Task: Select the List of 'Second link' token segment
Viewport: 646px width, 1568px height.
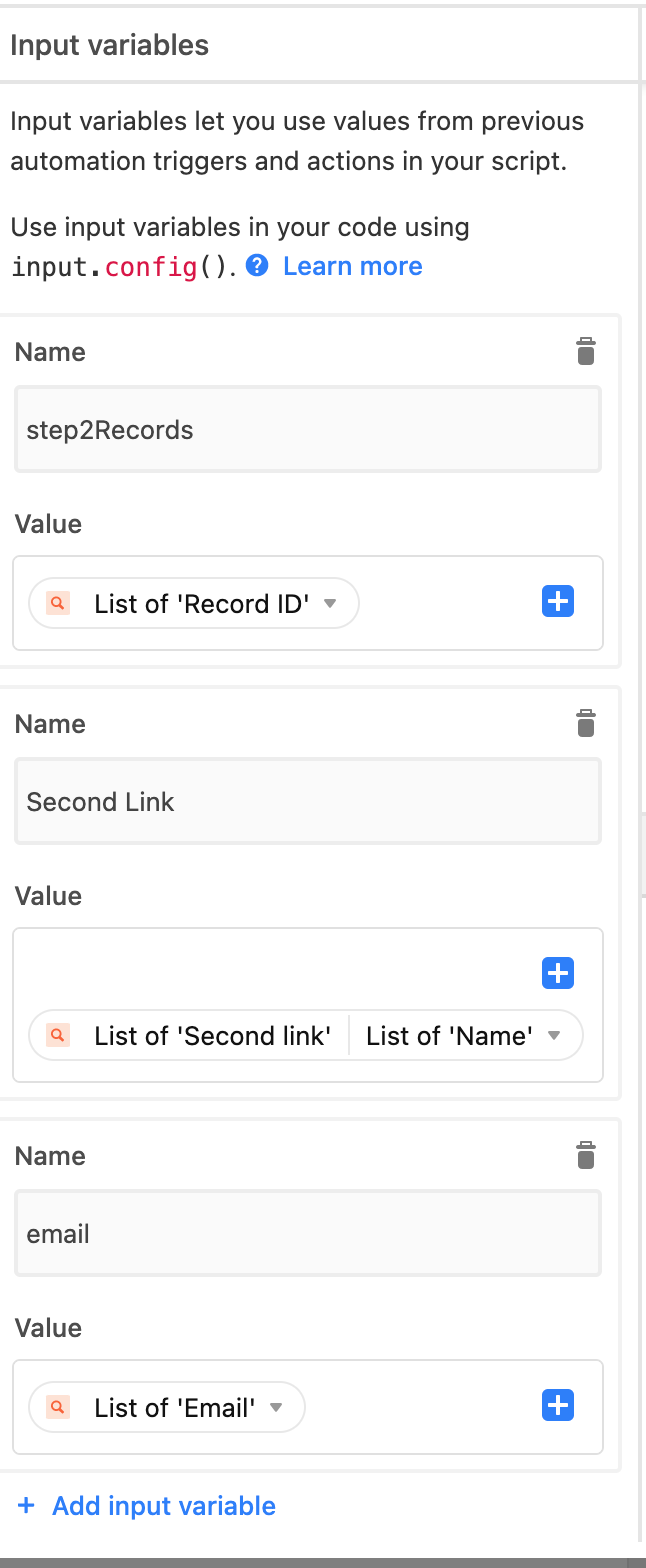Action: 212,1036
